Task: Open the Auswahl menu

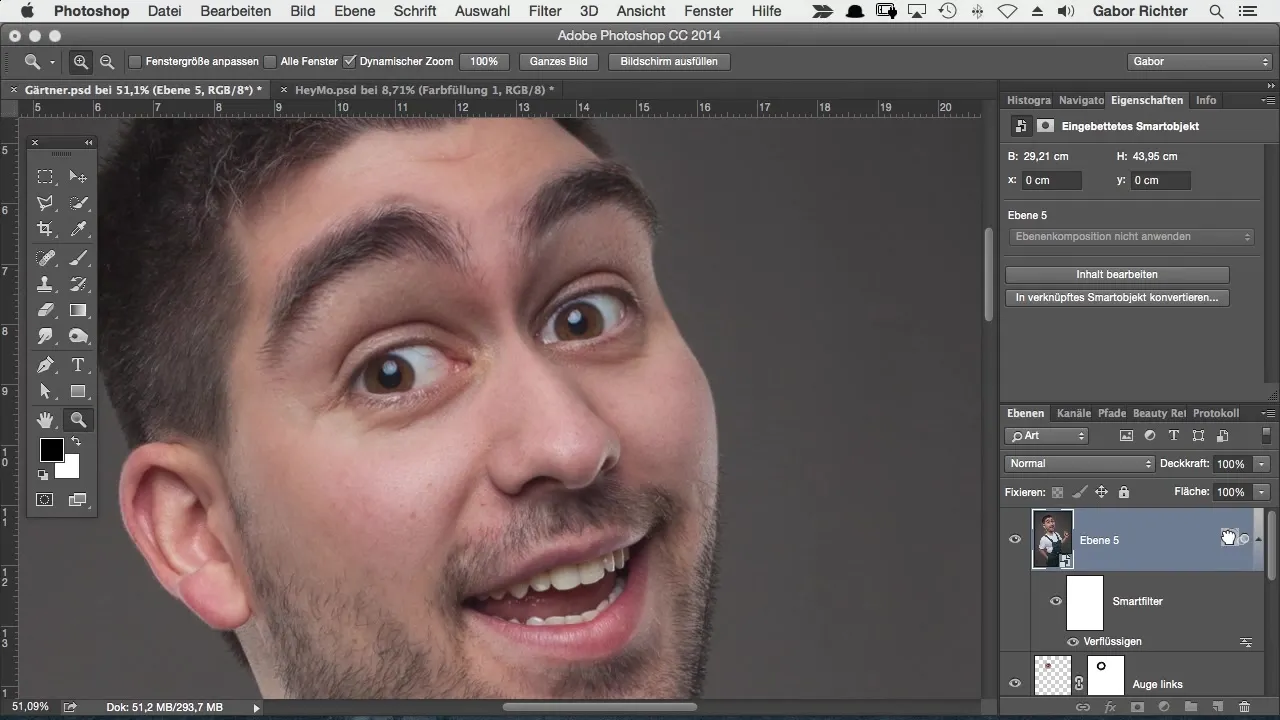Action: point(482,11)
